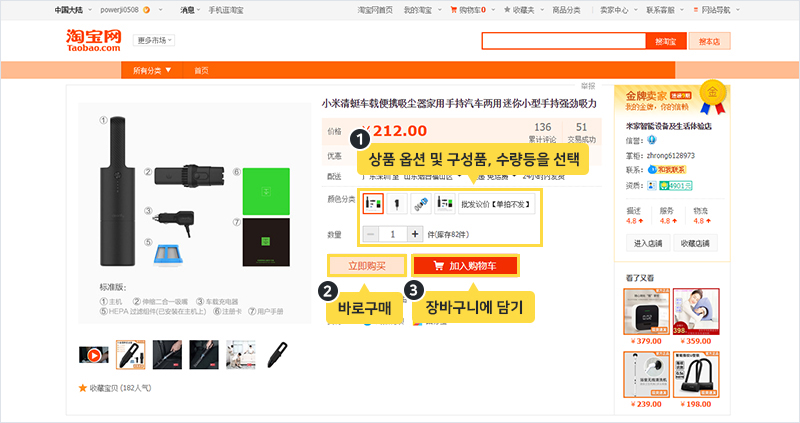
Task: Focus the Taobao search input field
Action: [x=564, y=41]
